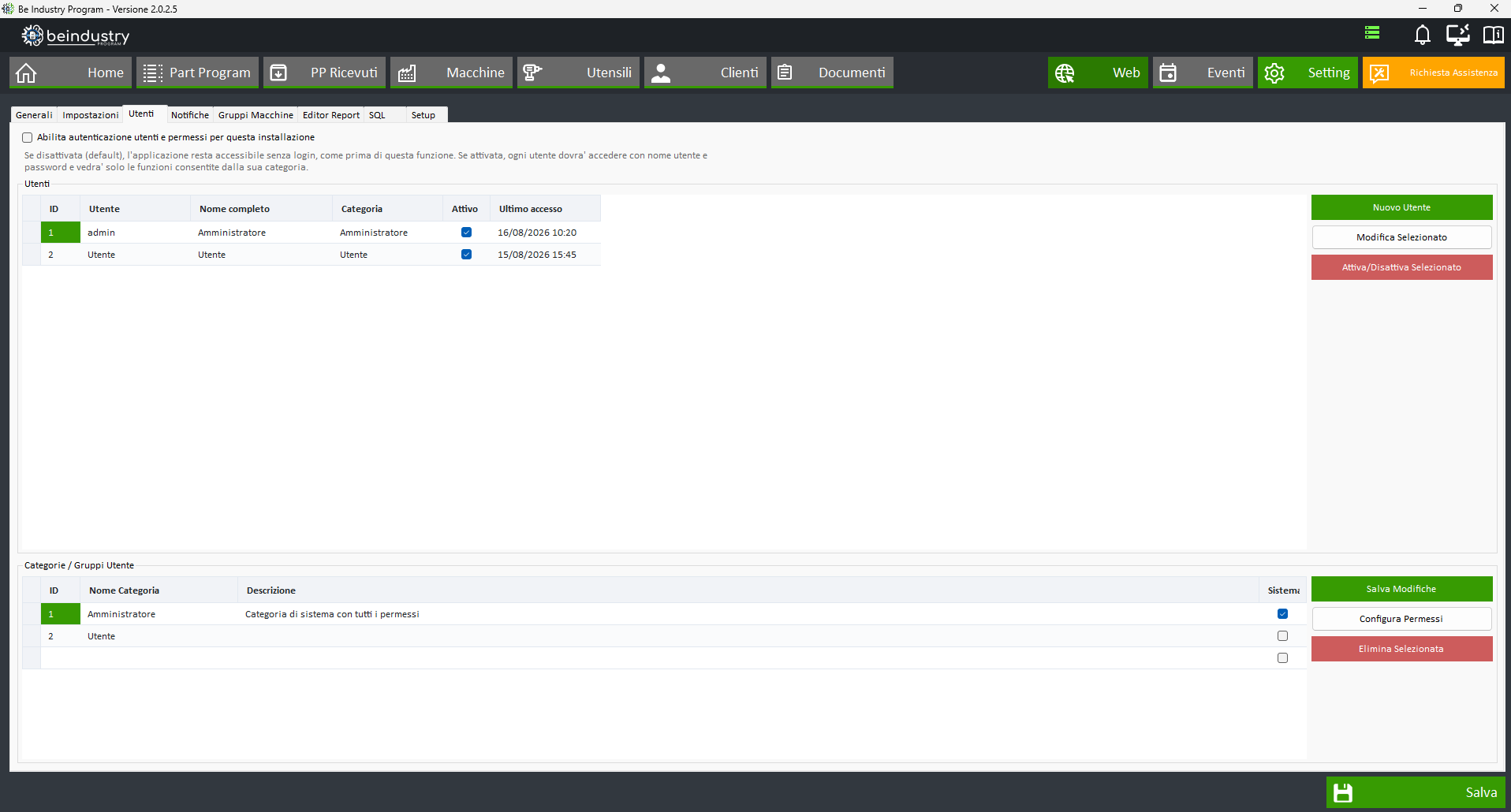
Task: Select the admin username cell
Action: coord(135,233)
